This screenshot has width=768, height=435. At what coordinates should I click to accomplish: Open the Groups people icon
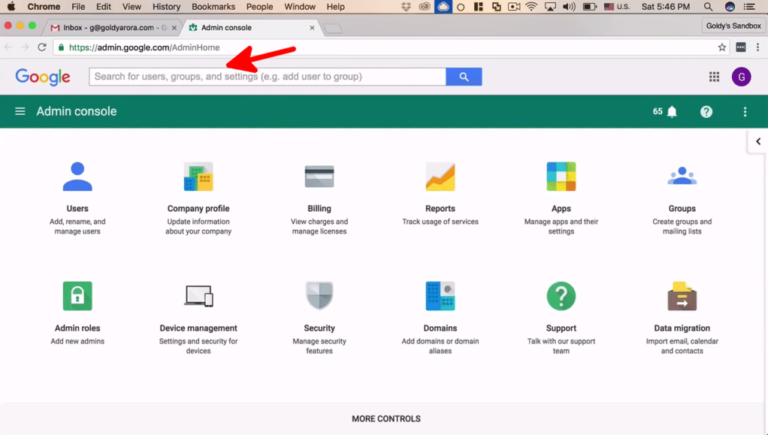click(682, 176)
